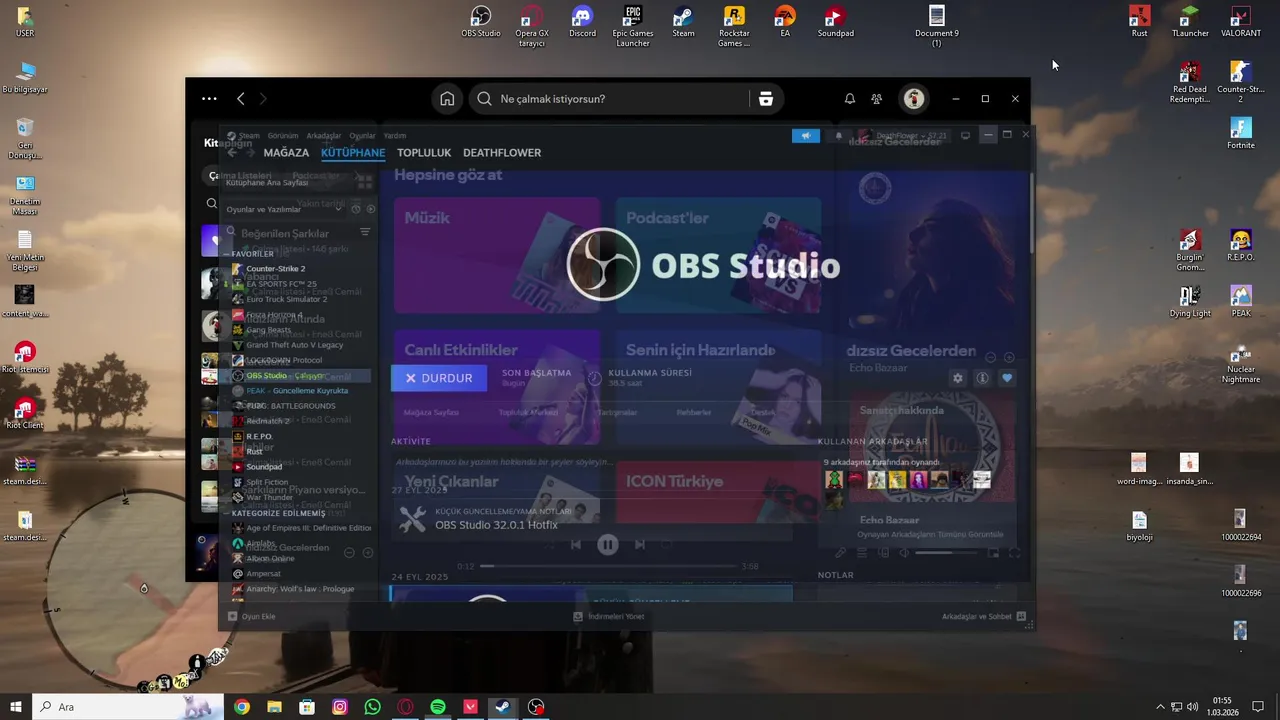Stop OBS Studio with the DURDUR button
Viewport: 1280px width, 720px height.
tap(439, 378)
